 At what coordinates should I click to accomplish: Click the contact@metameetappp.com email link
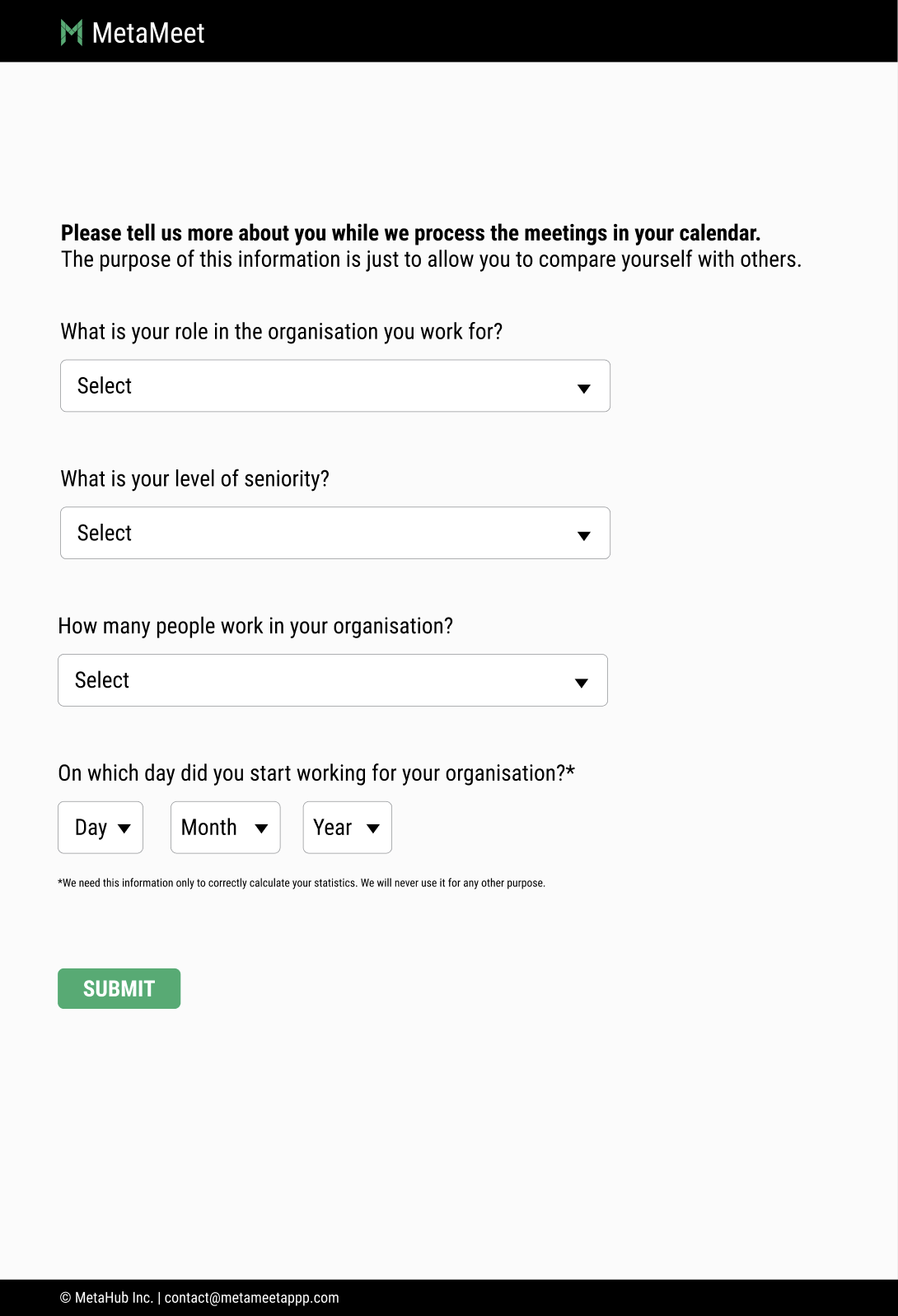251,1298
